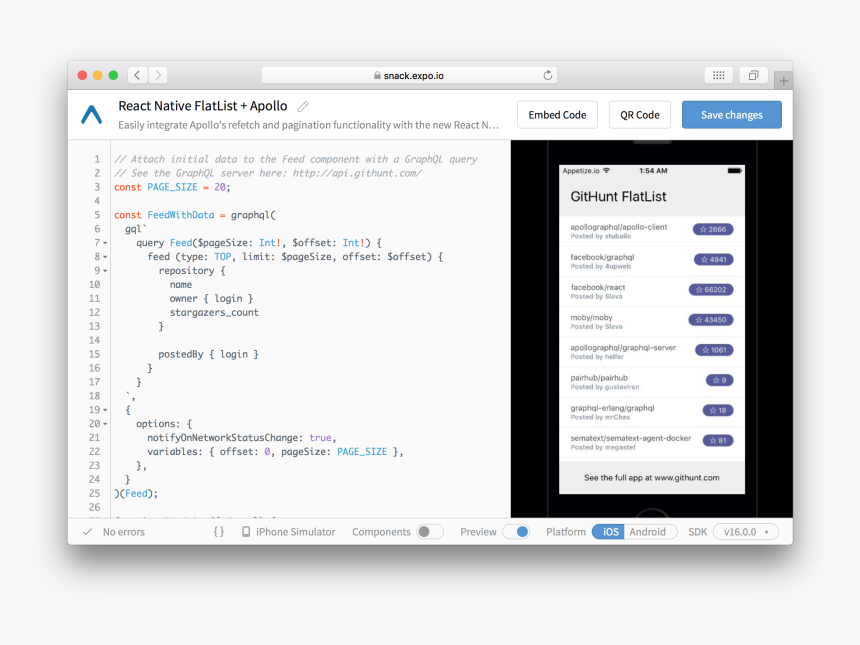Image resolution: width=860 pixels, height=645 pixels.
Task: Edit title with the pencil icon
Action: point(303,106)
